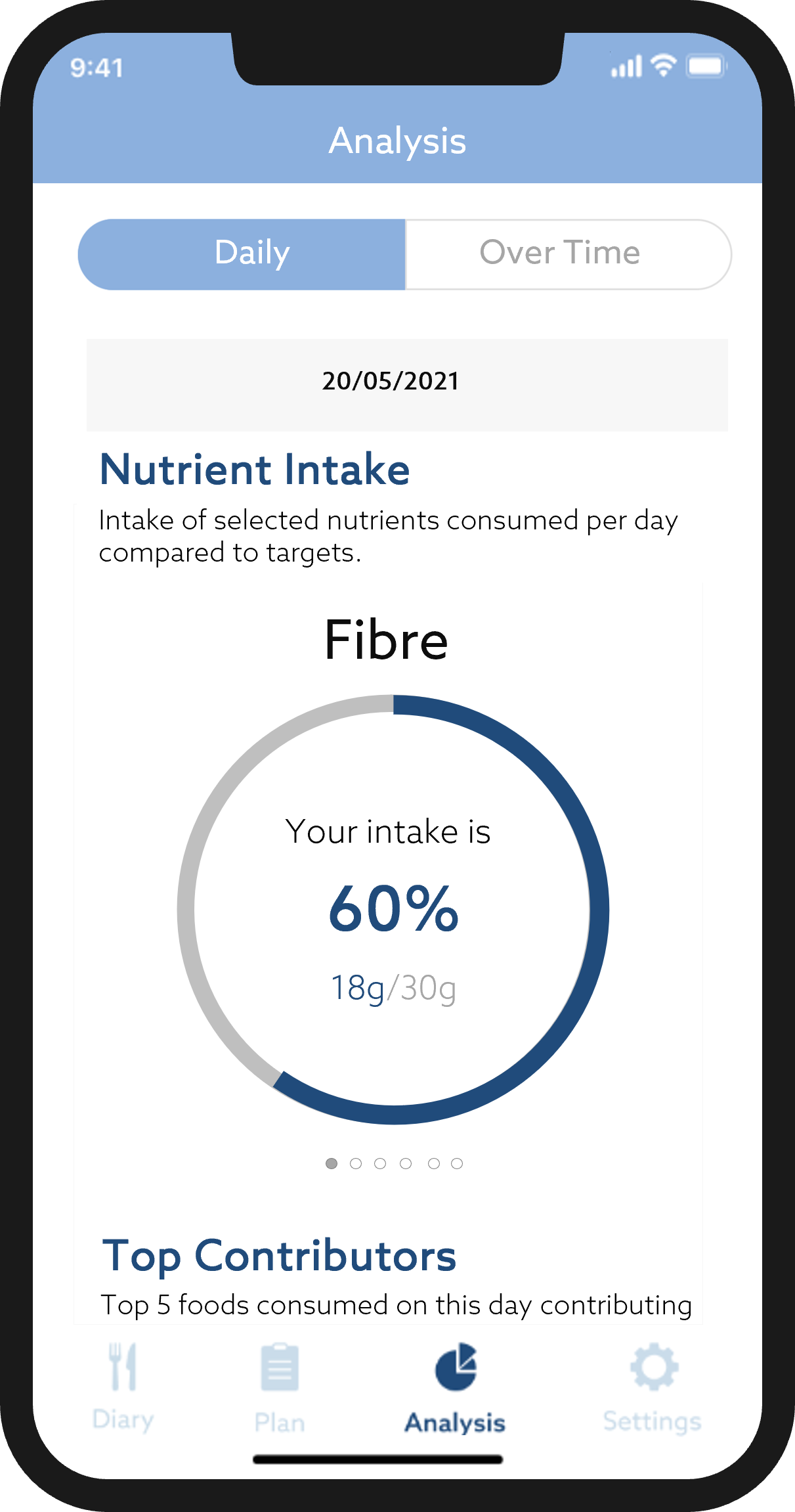
Task: Select the last nutrient page dot
Action: point(457,1164)
